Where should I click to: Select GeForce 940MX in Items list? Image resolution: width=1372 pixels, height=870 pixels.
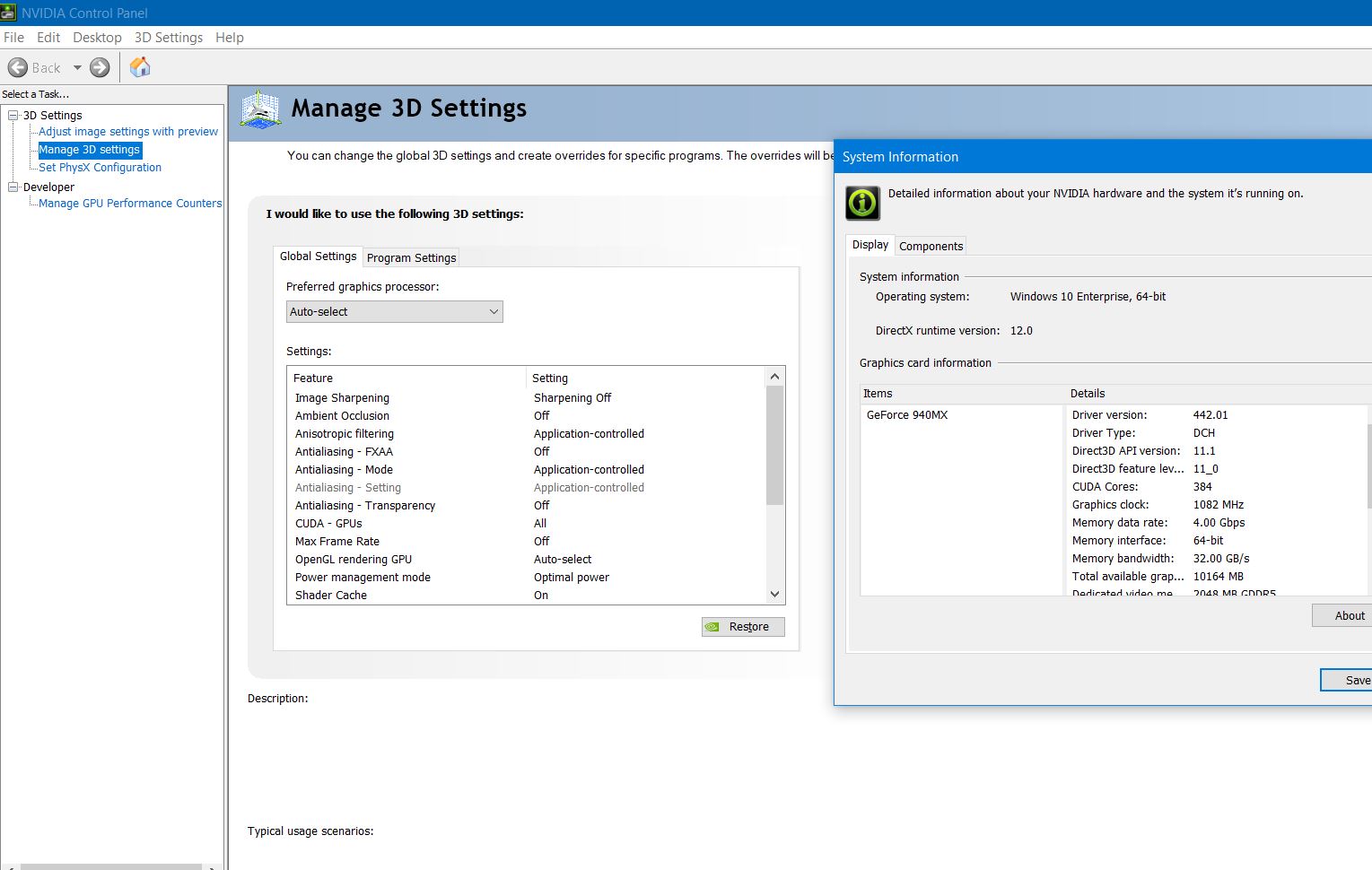coord(907,415)
